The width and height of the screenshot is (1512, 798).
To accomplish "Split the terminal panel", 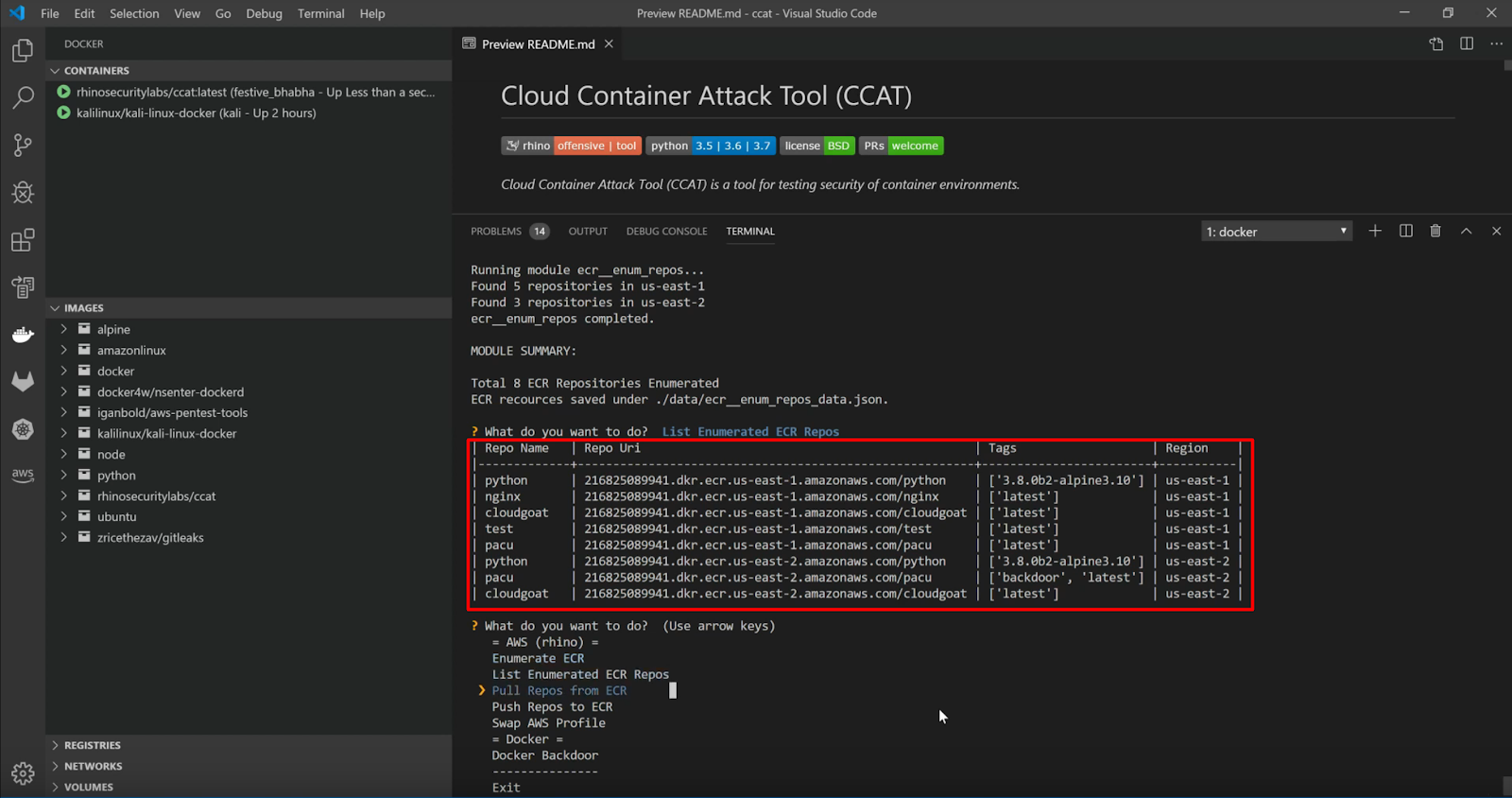I will [x=1406, y=231].
